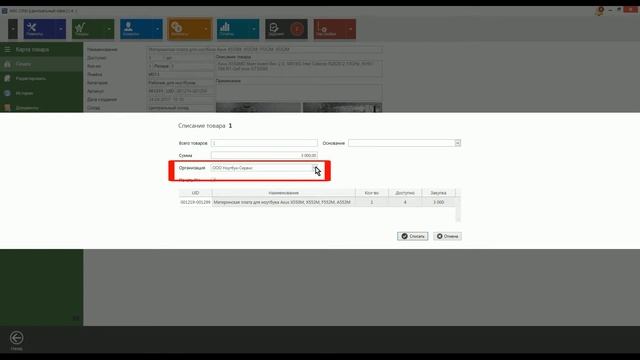Viewport: 640px width, 360px height.
Task: Click the narrow dark arrow tile at toolbar start
Action: pos(13,29)
